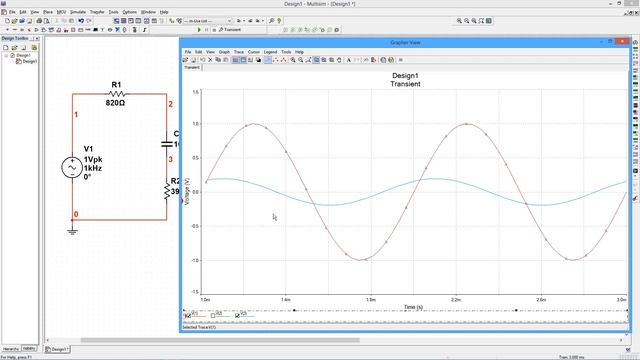This screenshot has width=640, height=360.
Task: Click the Help question mark icon in main toolbar
Action: (279, 21)
